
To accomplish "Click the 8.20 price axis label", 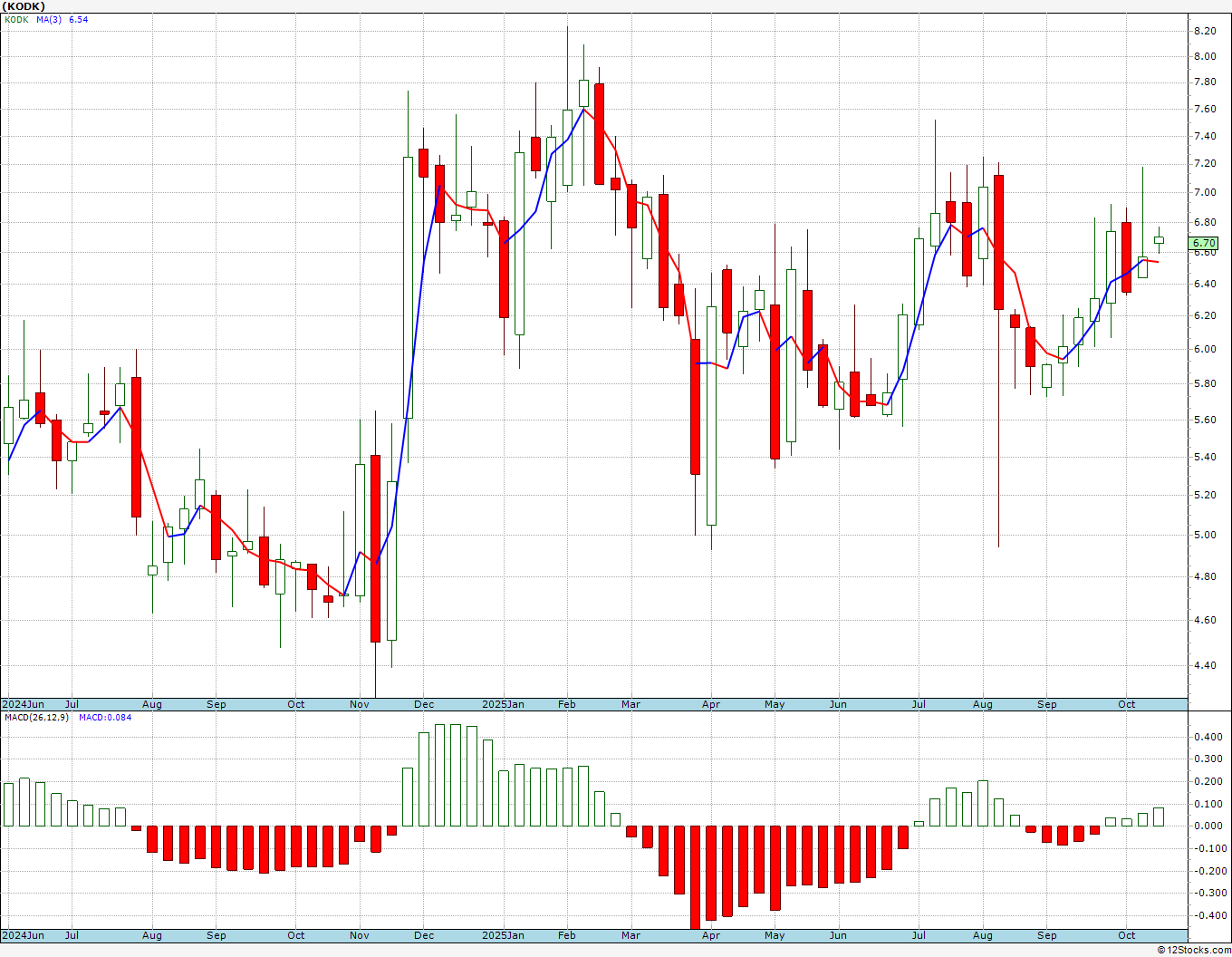I will point(1205,31).
